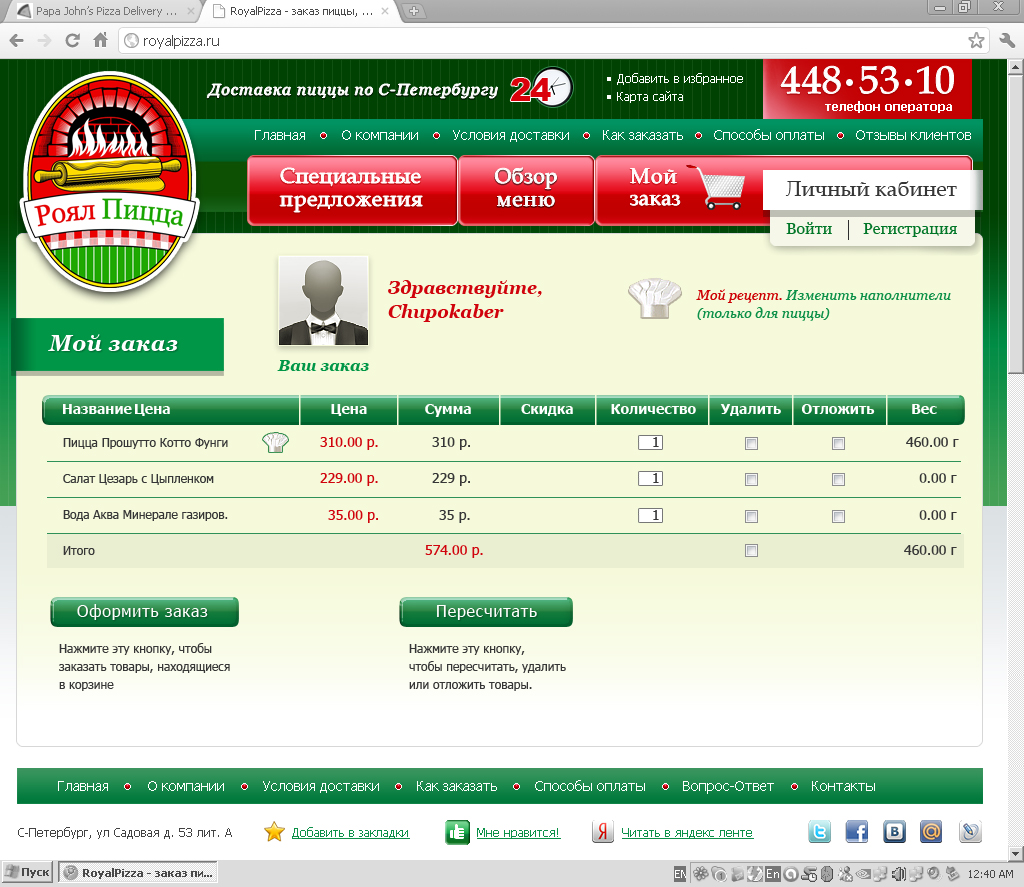Open Отзывы клиентов in top nav

[x=913, y=135]
